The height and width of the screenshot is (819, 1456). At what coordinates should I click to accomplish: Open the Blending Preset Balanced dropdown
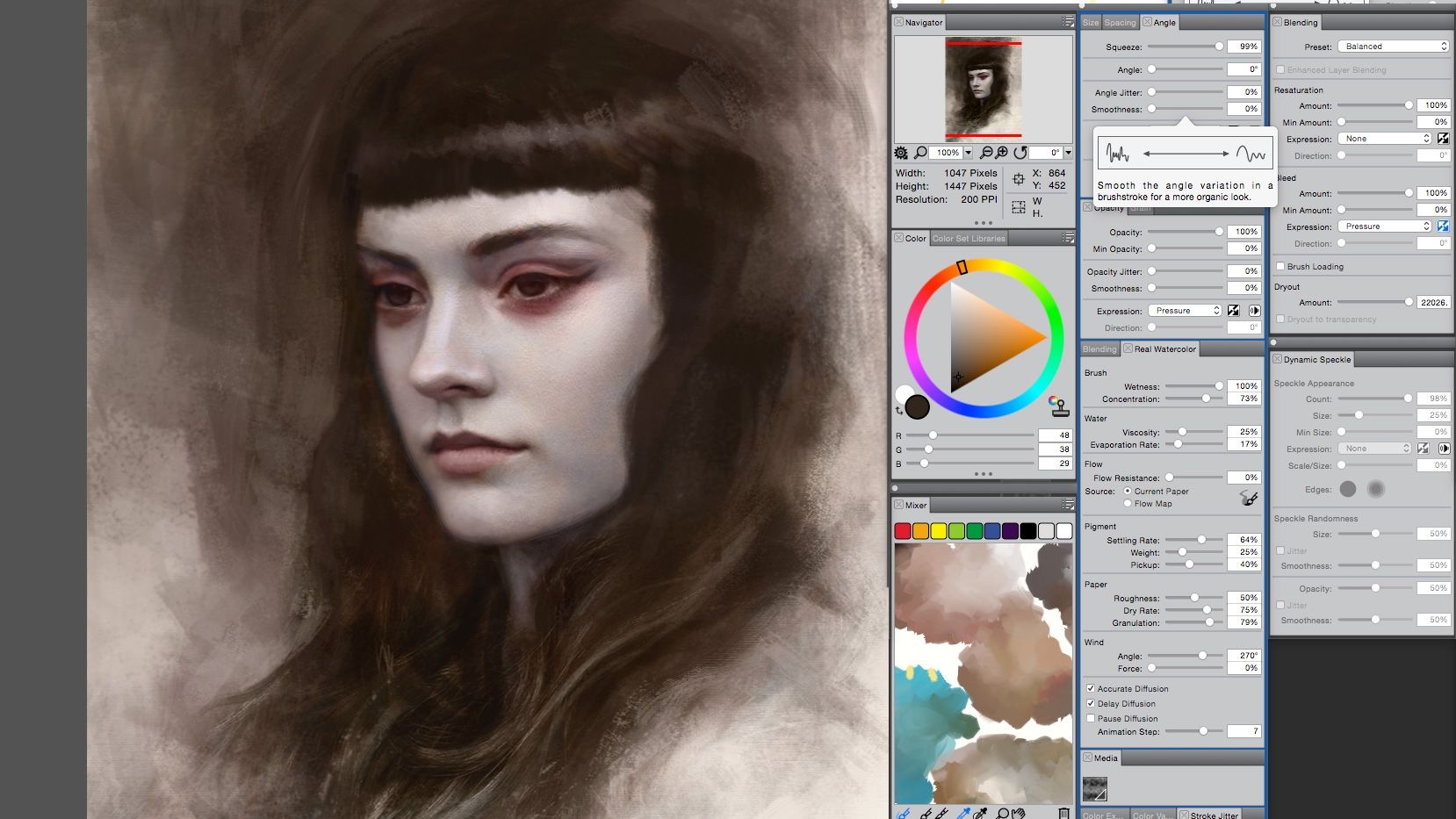coord(1393,47)
